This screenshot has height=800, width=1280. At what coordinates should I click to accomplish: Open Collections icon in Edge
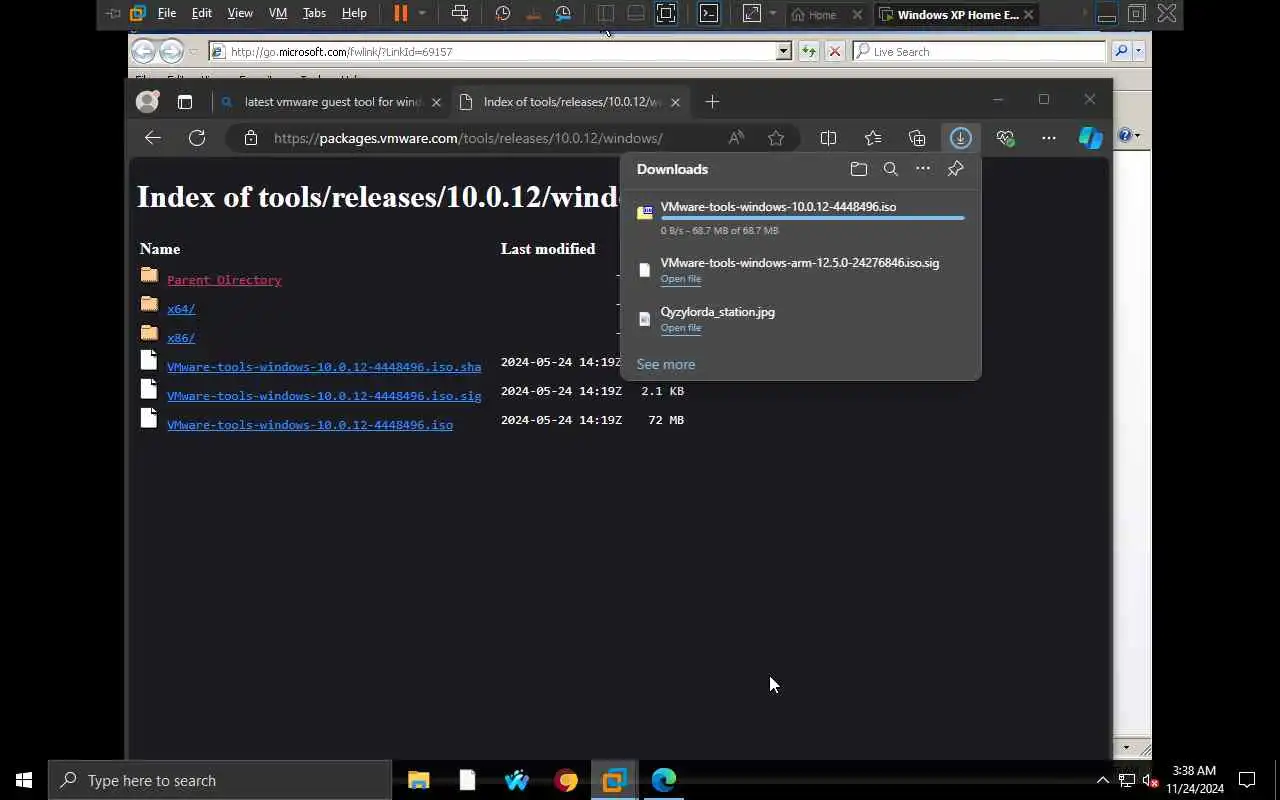tap(917, 138)
